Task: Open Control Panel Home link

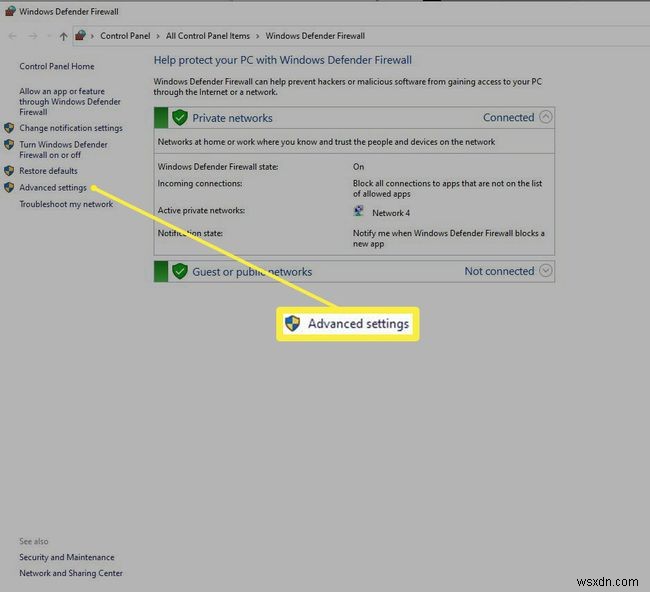Action: pos(57,66)
